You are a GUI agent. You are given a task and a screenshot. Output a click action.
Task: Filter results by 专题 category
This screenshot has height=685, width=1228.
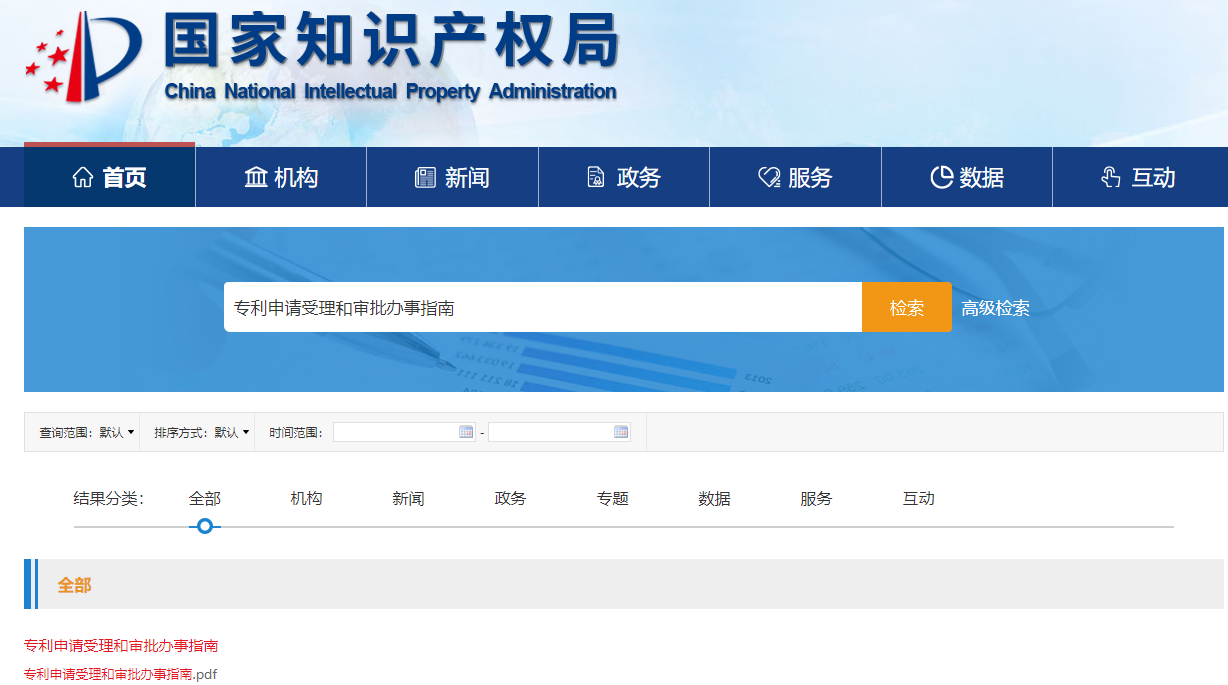[x=612, y=498]
